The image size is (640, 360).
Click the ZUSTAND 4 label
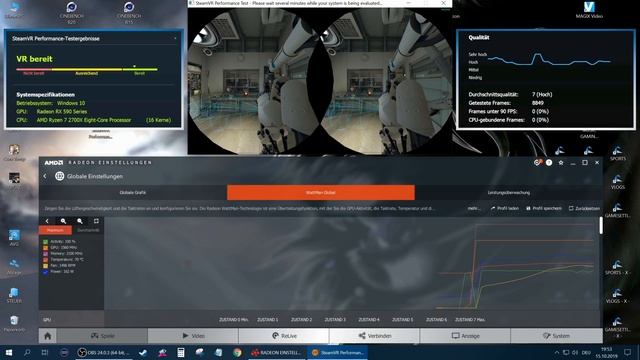pos(369,320)
